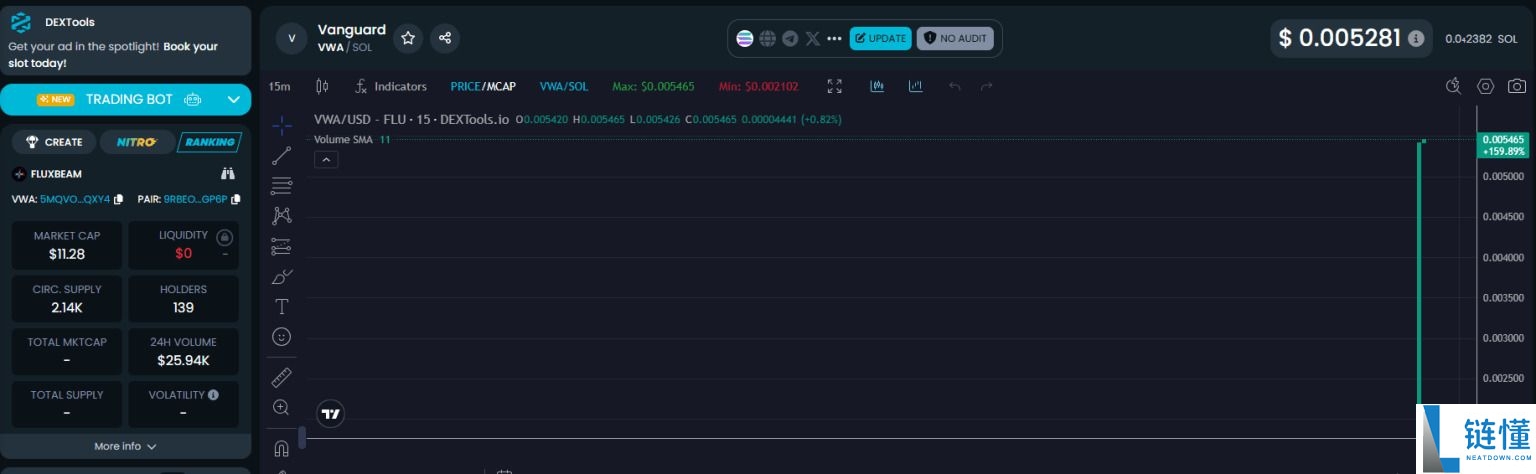Screen dimensions: 1536x474
Task: Click the Vanguard token avatar circle
Action: [x=291, y=38]
